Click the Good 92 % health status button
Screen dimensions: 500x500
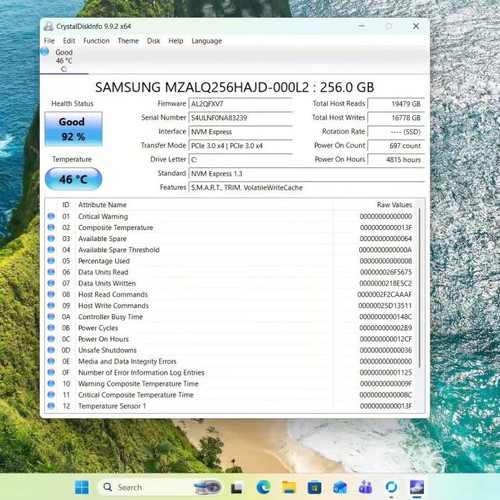click(73, 129)
